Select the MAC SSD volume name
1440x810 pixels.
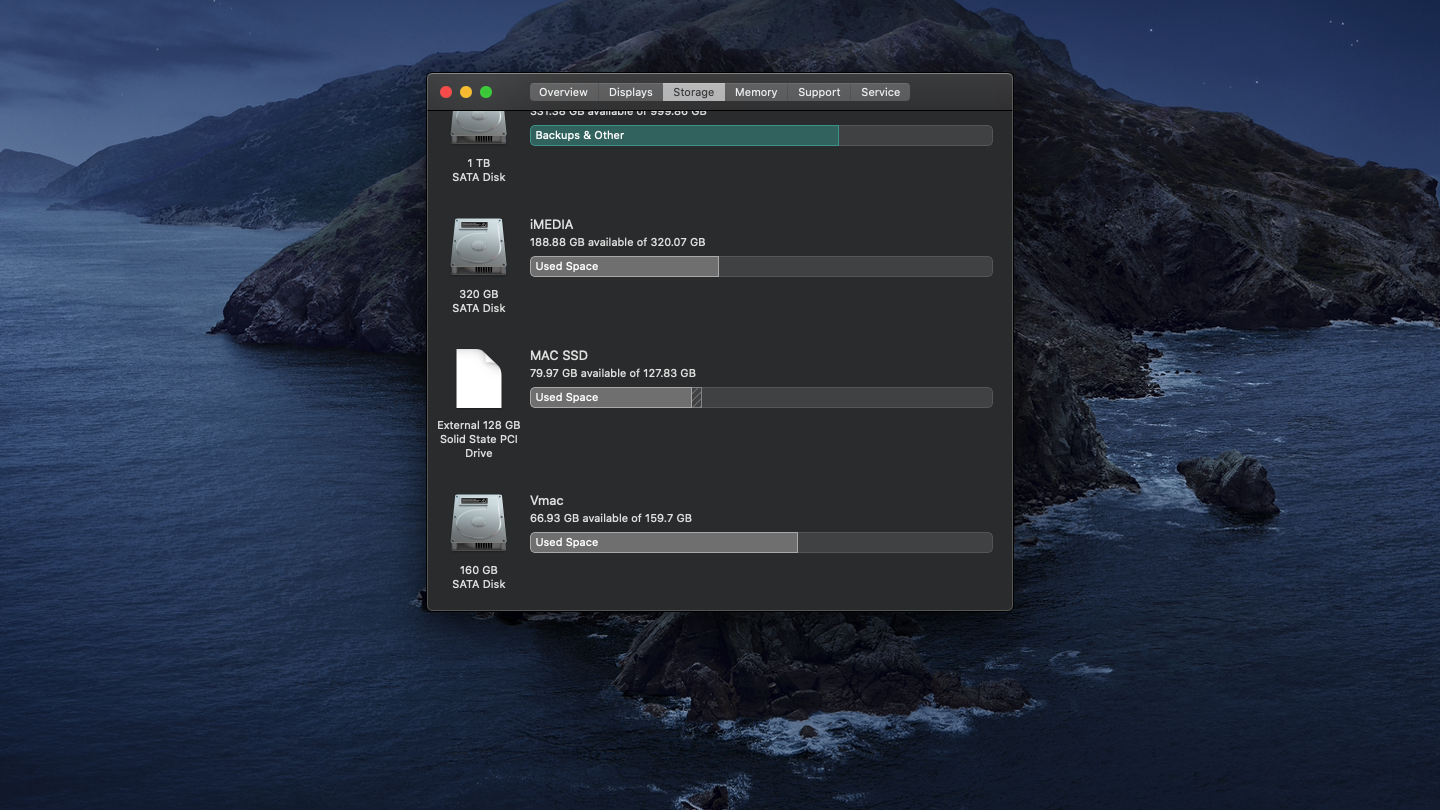click(x=559, y=355)
